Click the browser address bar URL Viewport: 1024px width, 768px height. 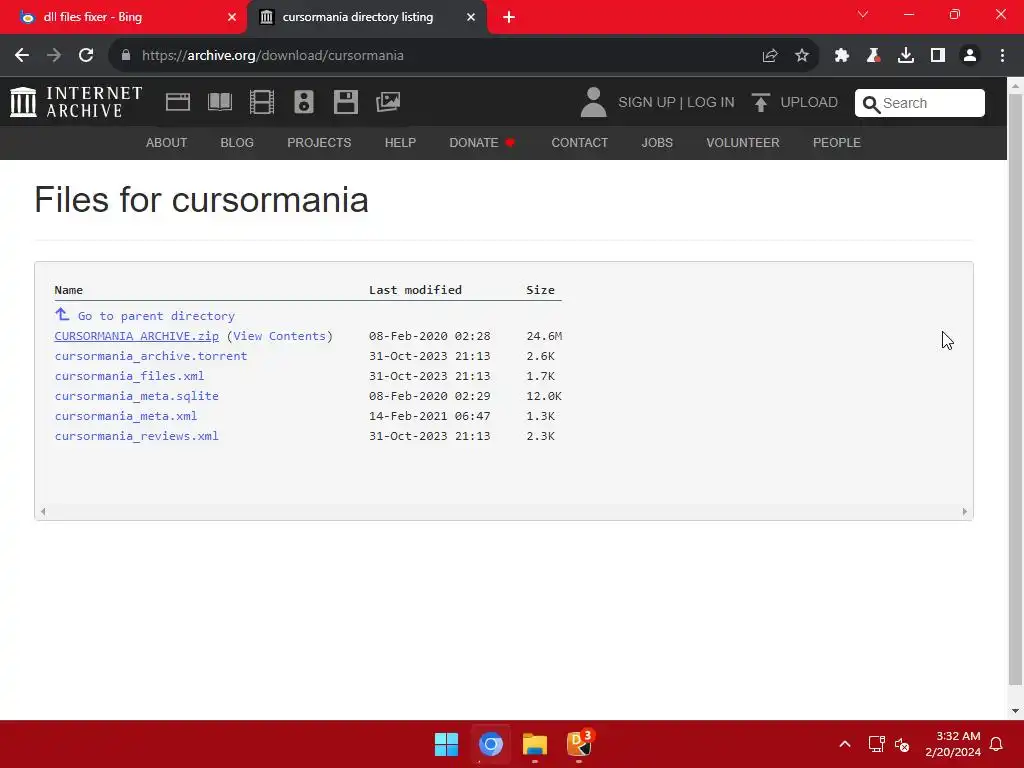click(272, 56)
